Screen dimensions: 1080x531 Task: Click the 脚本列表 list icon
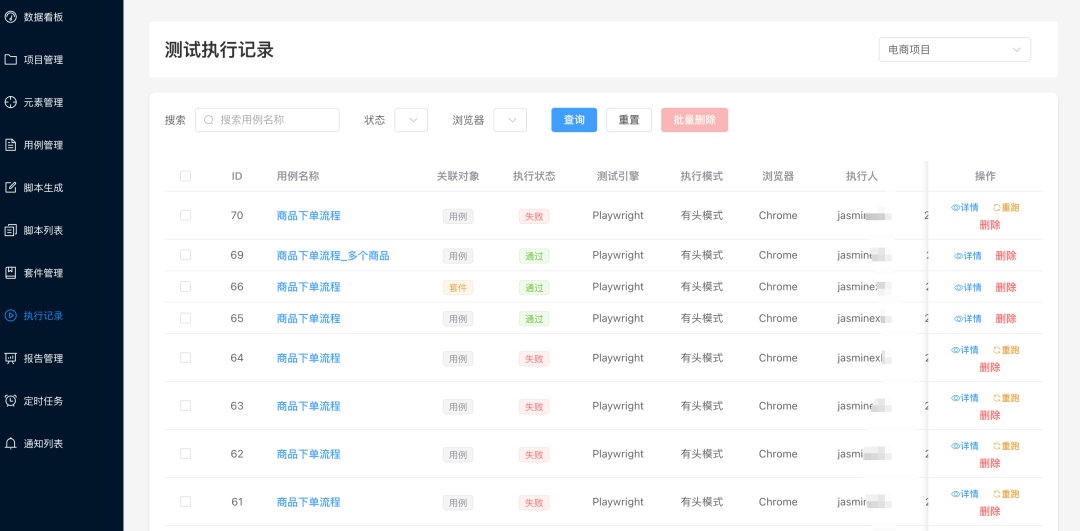10,230
